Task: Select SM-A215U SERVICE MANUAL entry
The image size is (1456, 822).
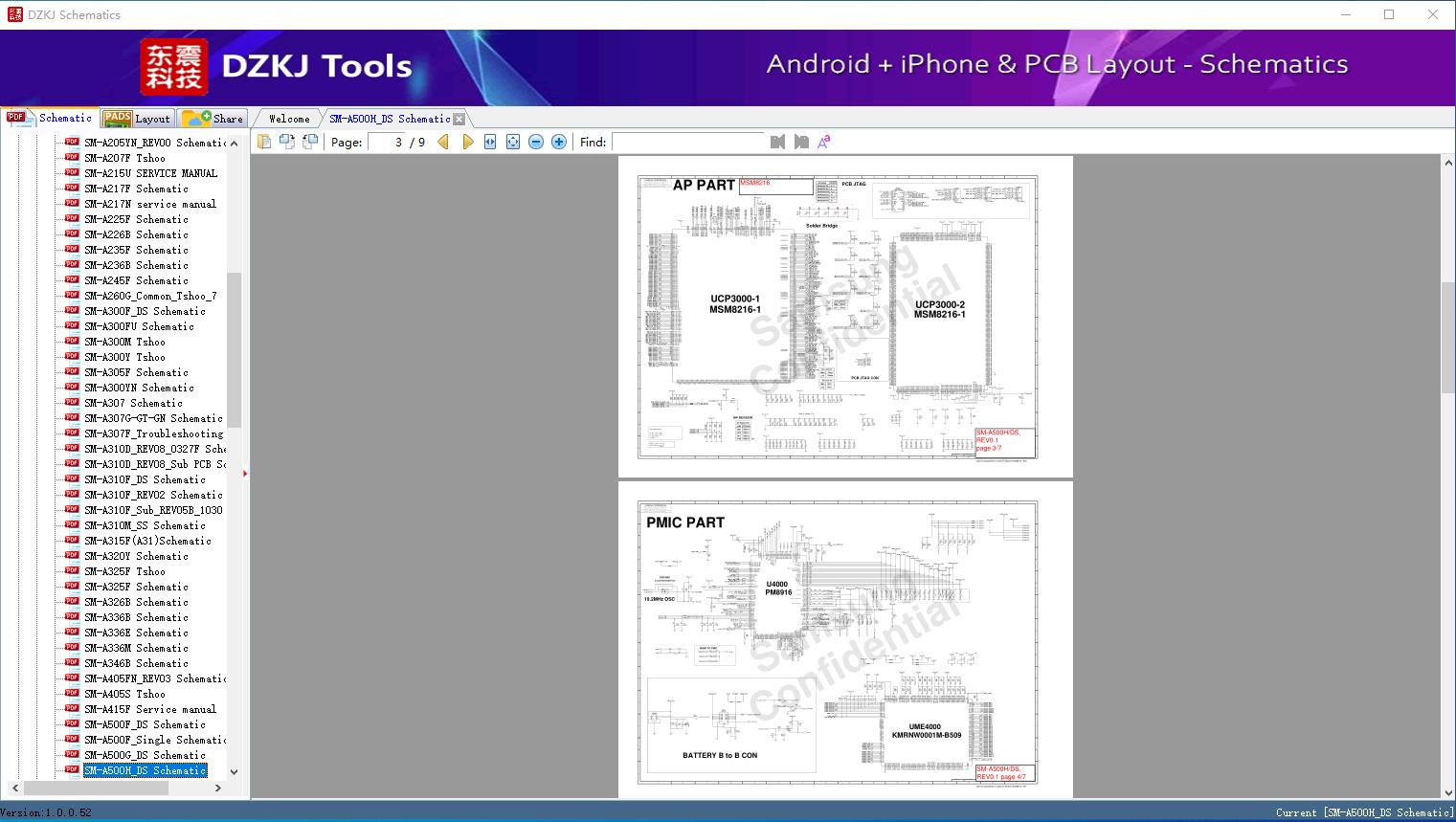Action: coord(150,173)
